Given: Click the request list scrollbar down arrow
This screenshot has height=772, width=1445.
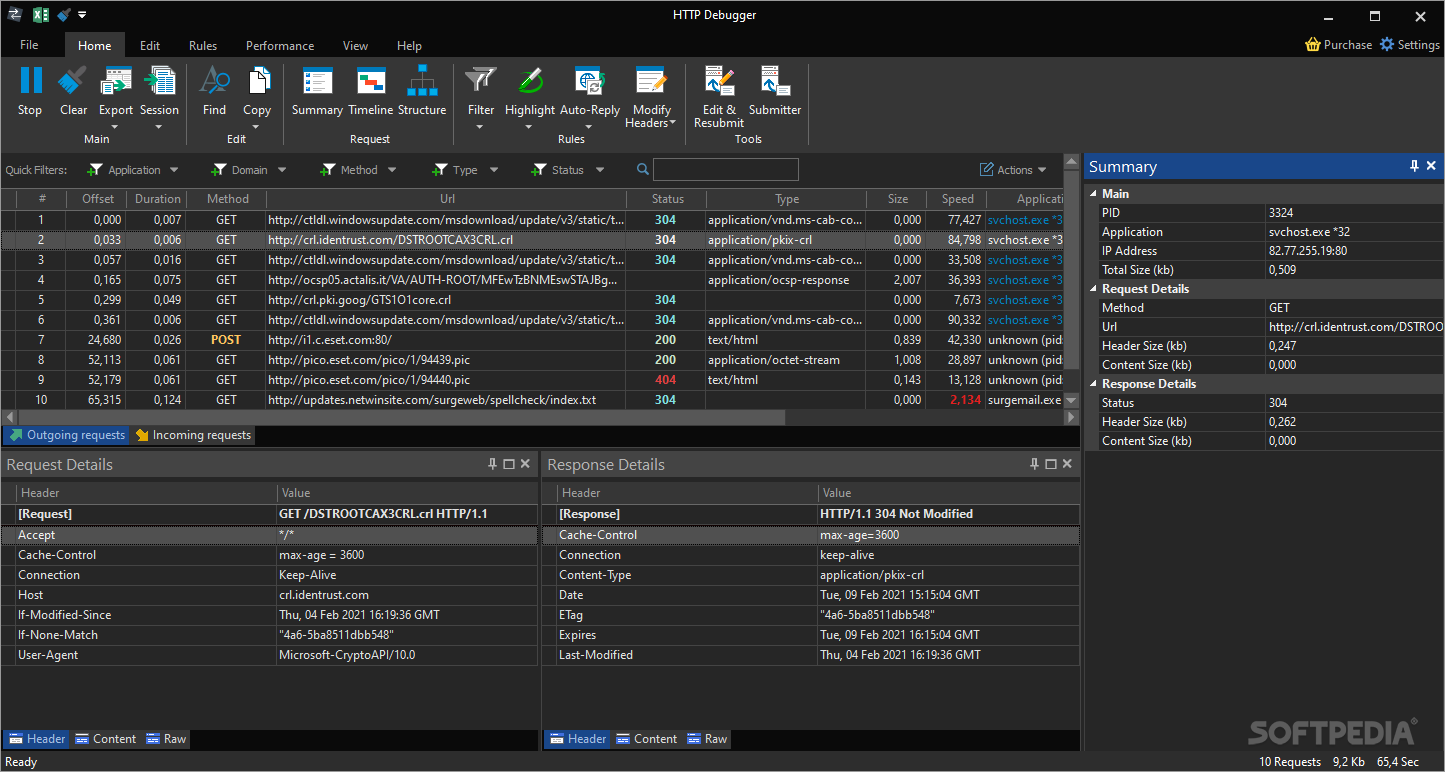Looking at the screenshot, I should point(1072,400).
